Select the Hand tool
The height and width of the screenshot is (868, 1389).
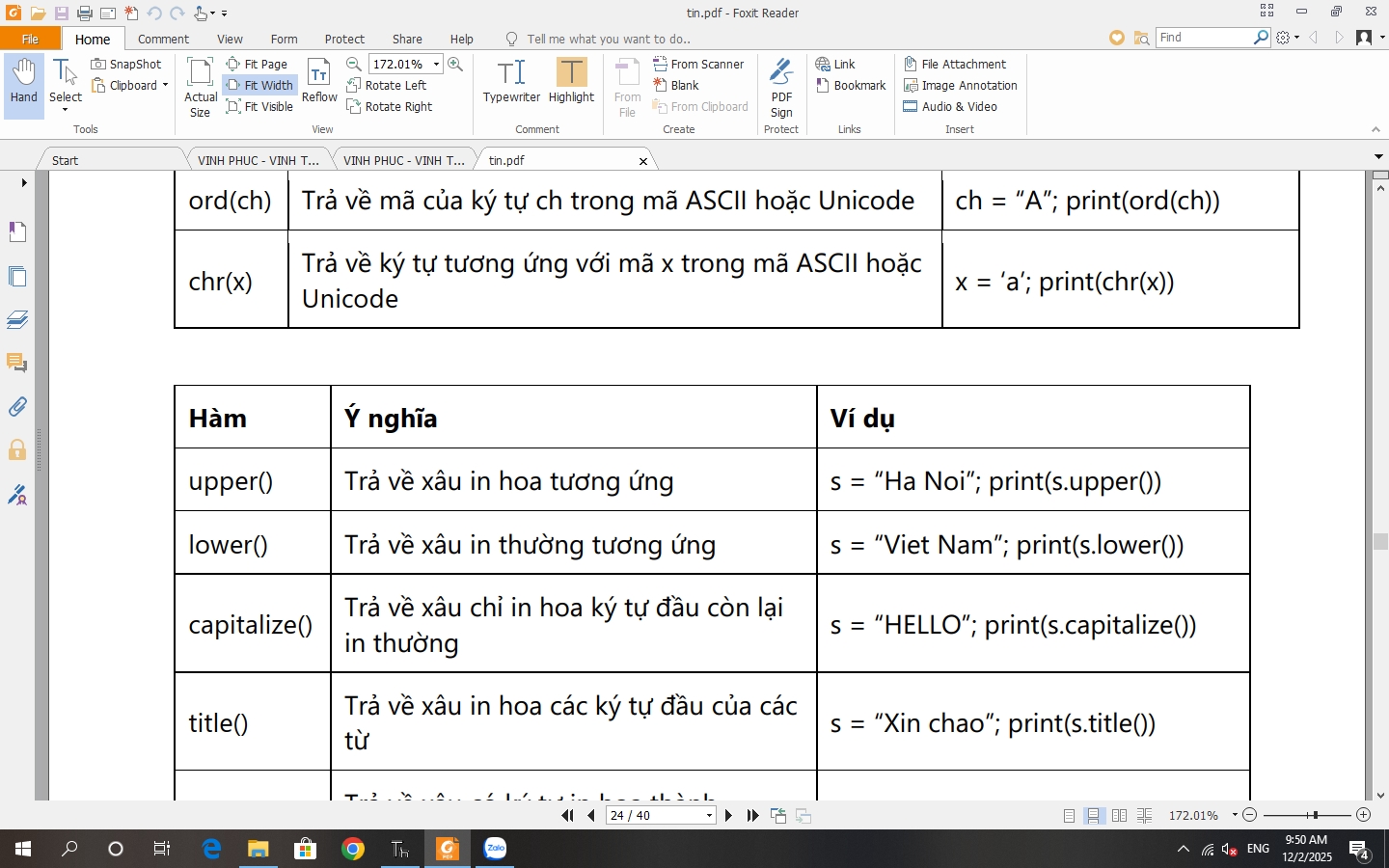[24, 86]
